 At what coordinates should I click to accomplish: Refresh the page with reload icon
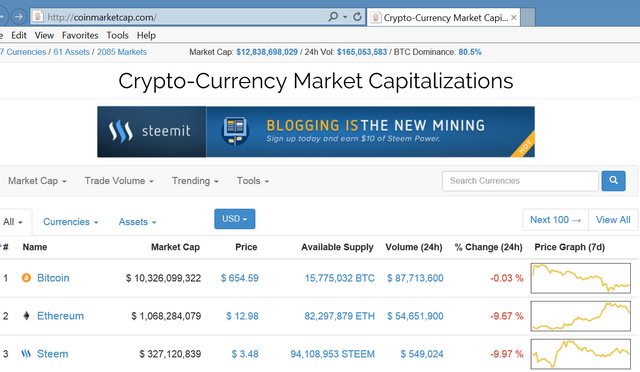point(357,17)
